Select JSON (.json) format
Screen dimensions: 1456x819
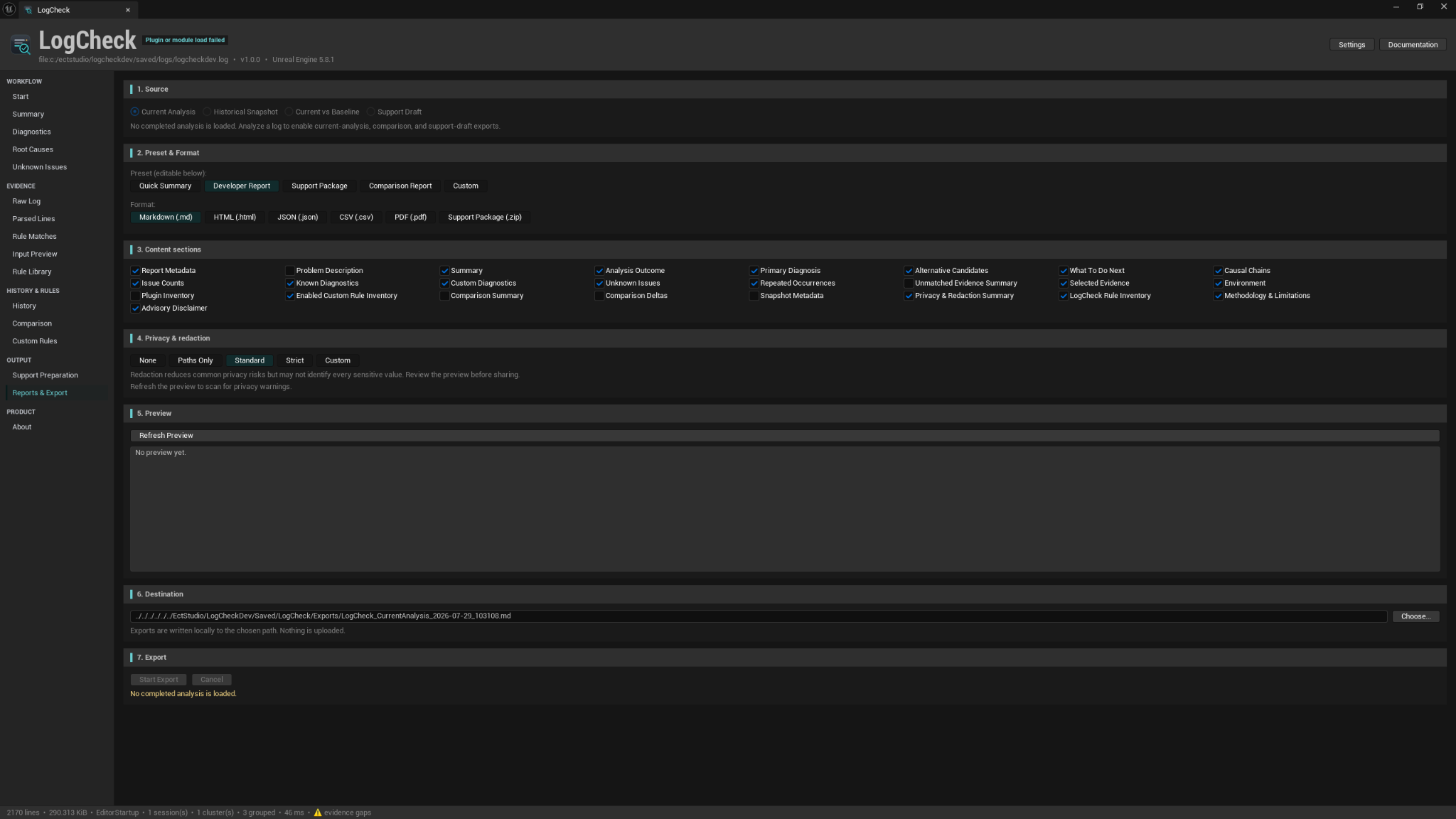297,218
